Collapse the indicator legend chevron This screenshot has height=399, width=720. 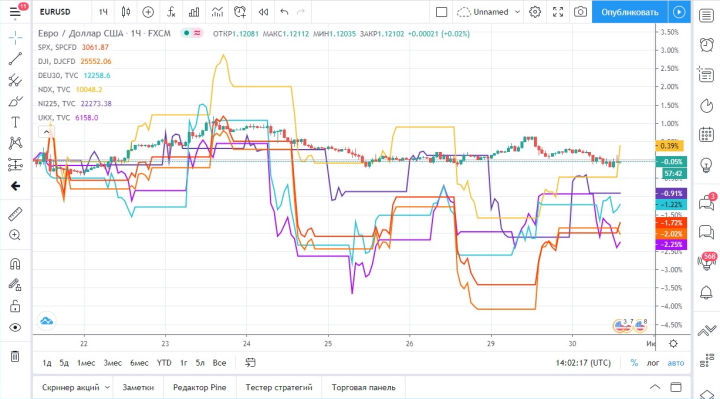[46, 132]
